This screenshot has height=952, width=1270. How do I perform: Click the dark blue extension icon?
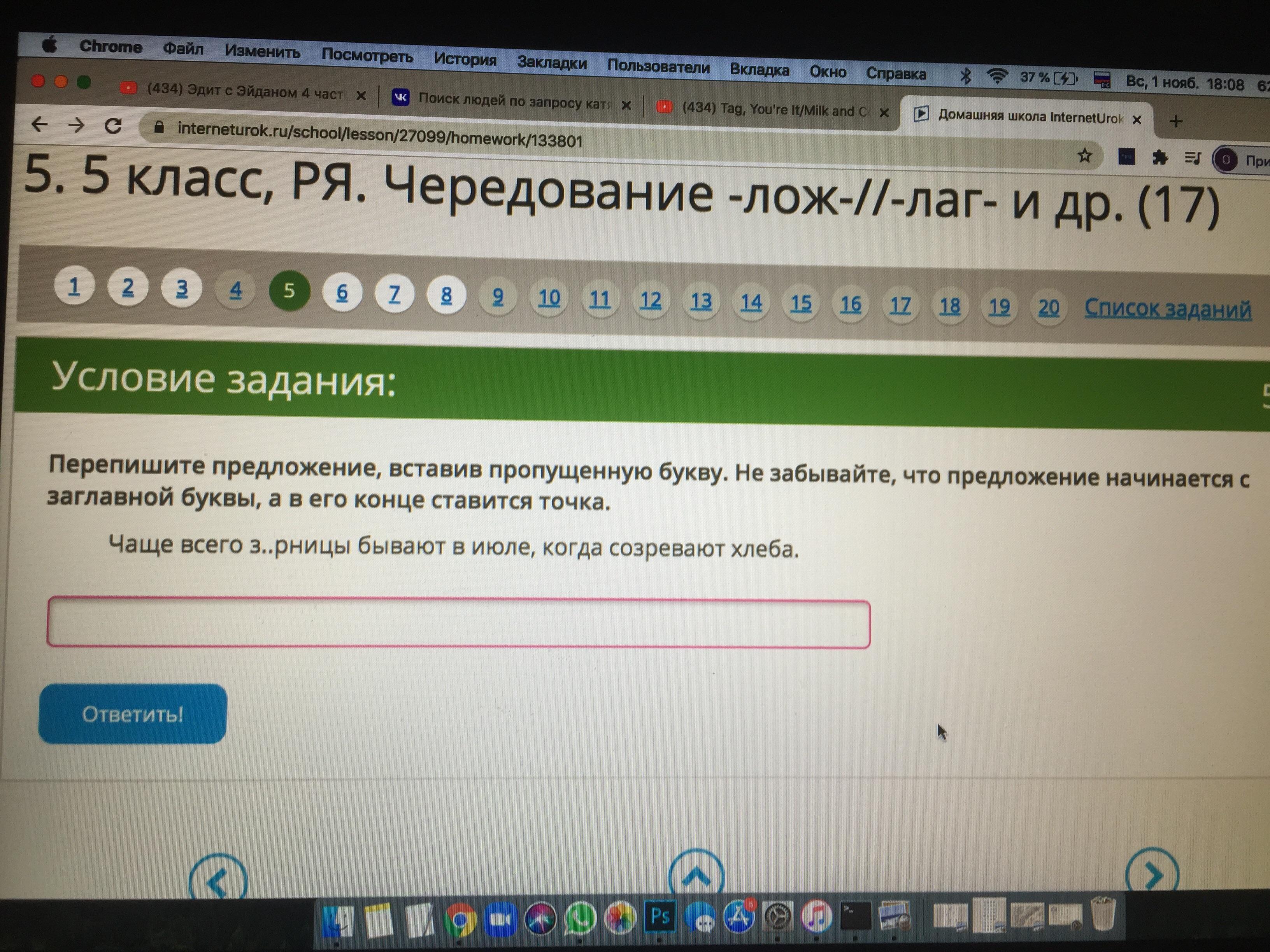(x=1126, y=156)
